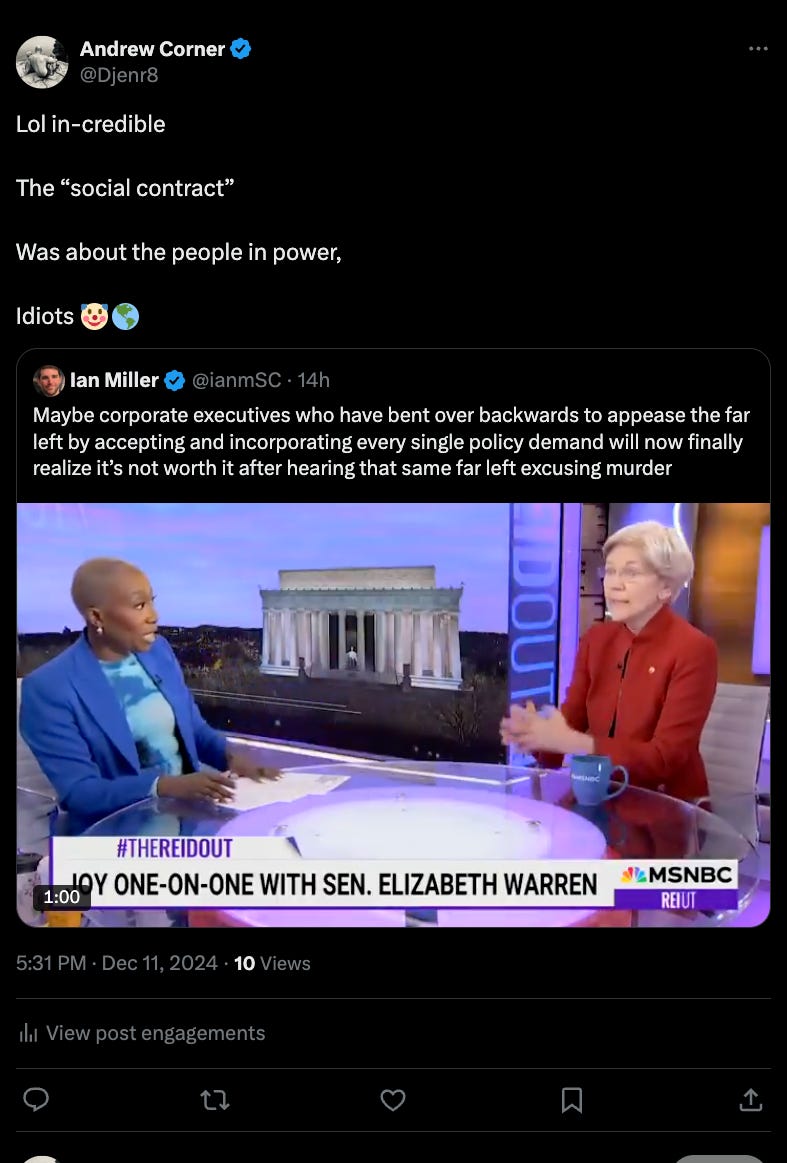787x1163 pixels.
Task: Click Andrew Corner's profile avatar
Action: (42, 62)
